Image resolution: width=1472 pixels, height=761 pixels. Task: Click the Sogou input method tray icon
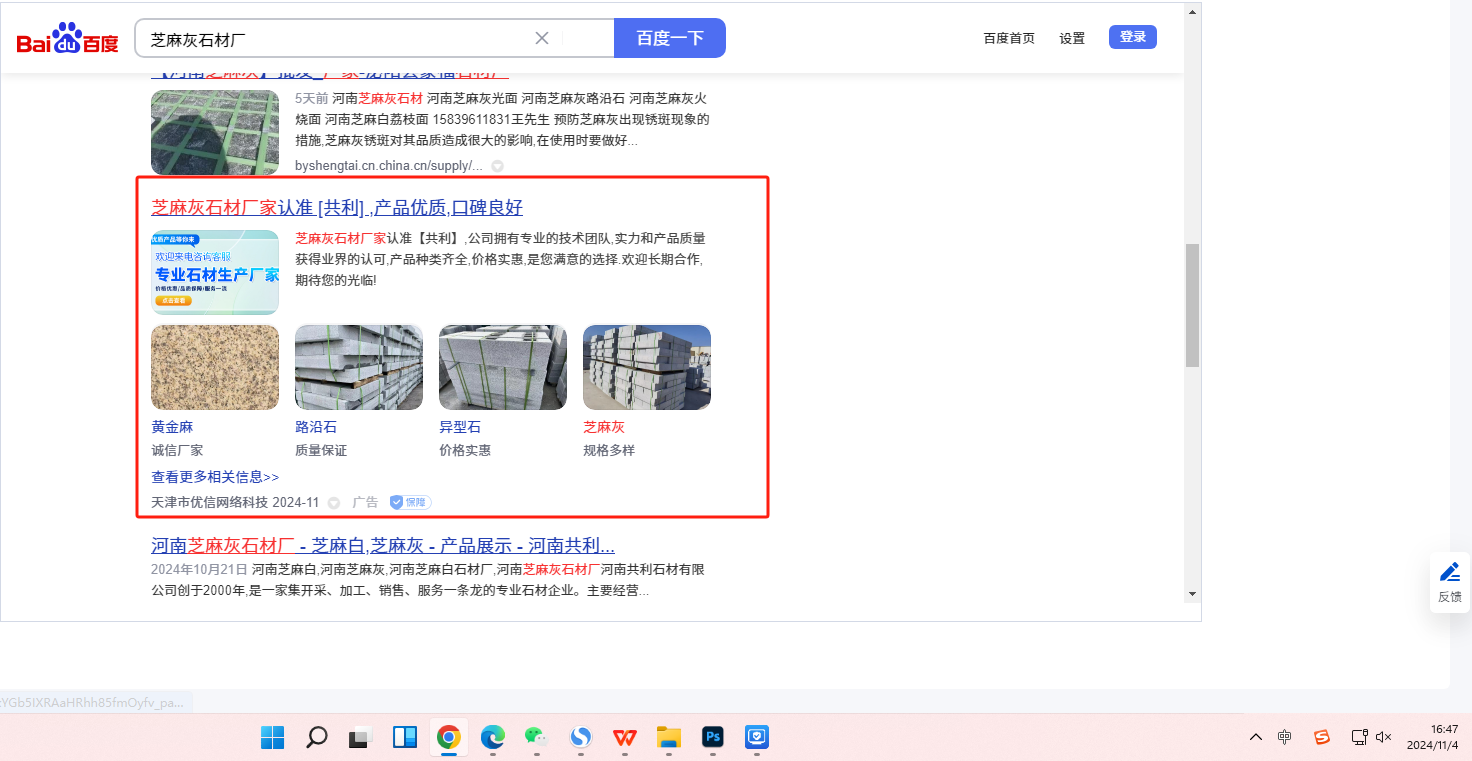pos(1322,737)
